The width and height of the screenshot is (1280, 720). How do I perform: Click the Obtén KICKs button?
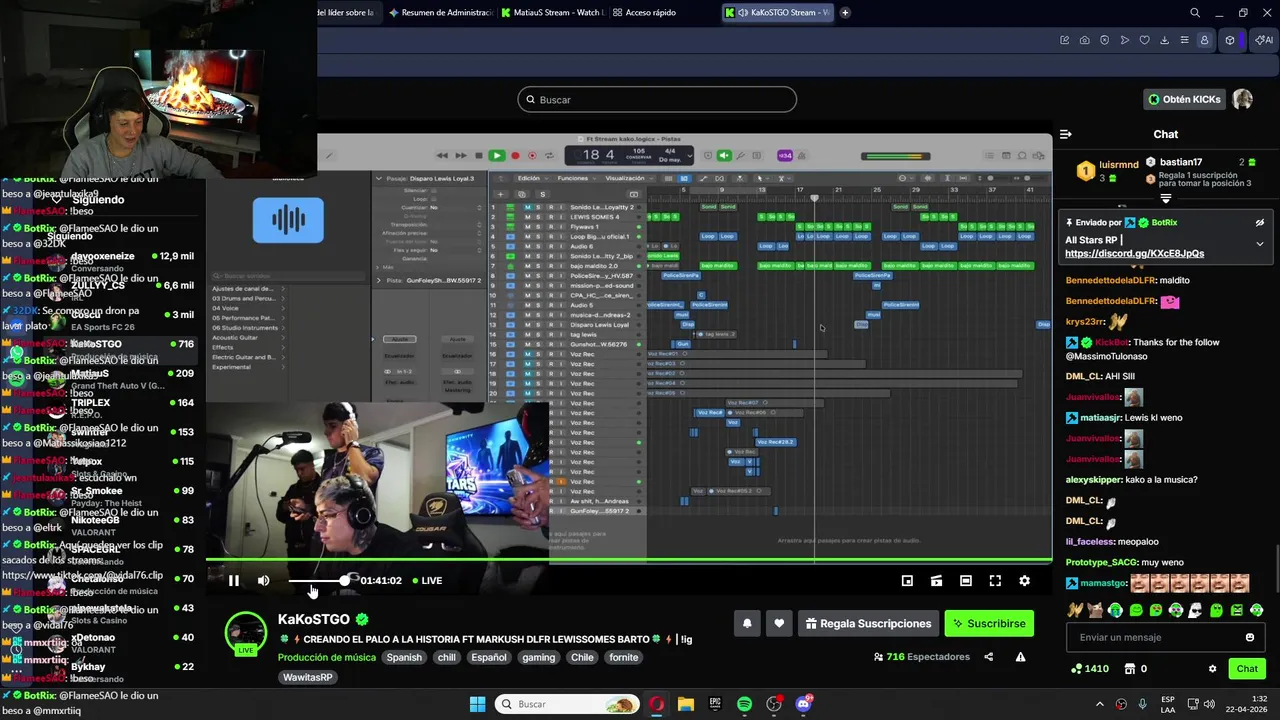pos(1184,99)
